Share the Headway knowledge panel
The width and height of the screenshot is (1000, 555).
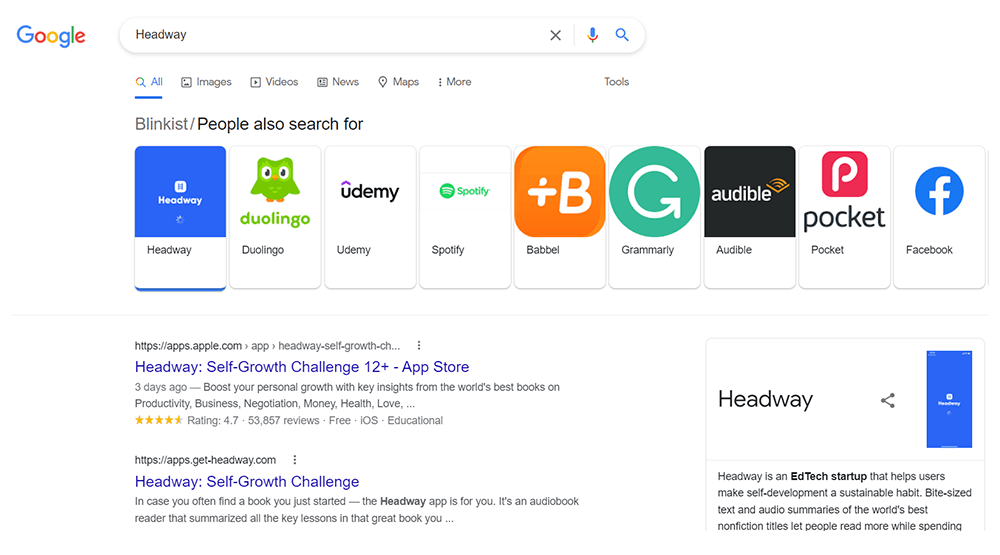tap(888, 400)
